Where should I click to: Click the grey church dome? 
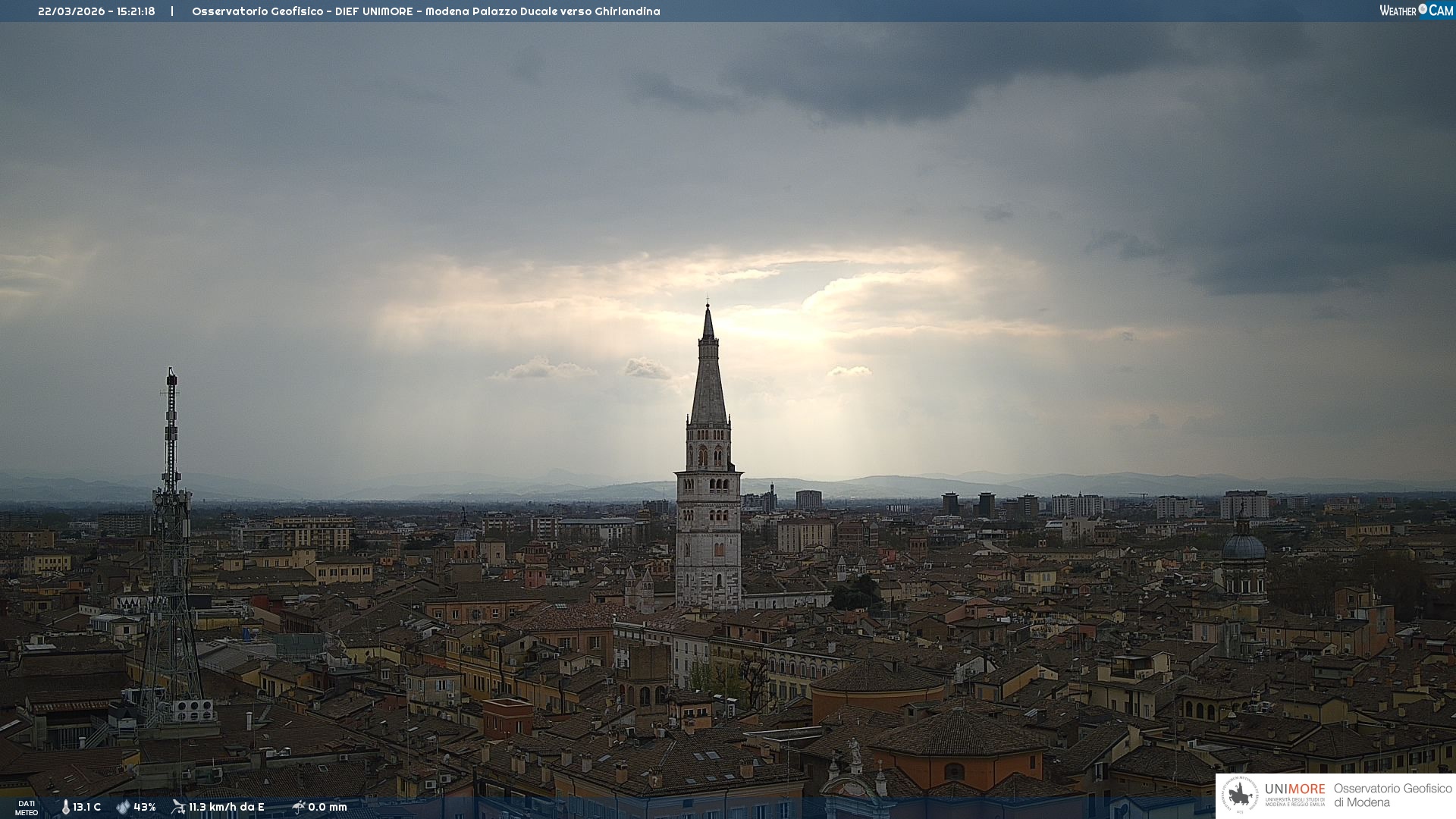pyautogui.click(x=1244, y=546)
